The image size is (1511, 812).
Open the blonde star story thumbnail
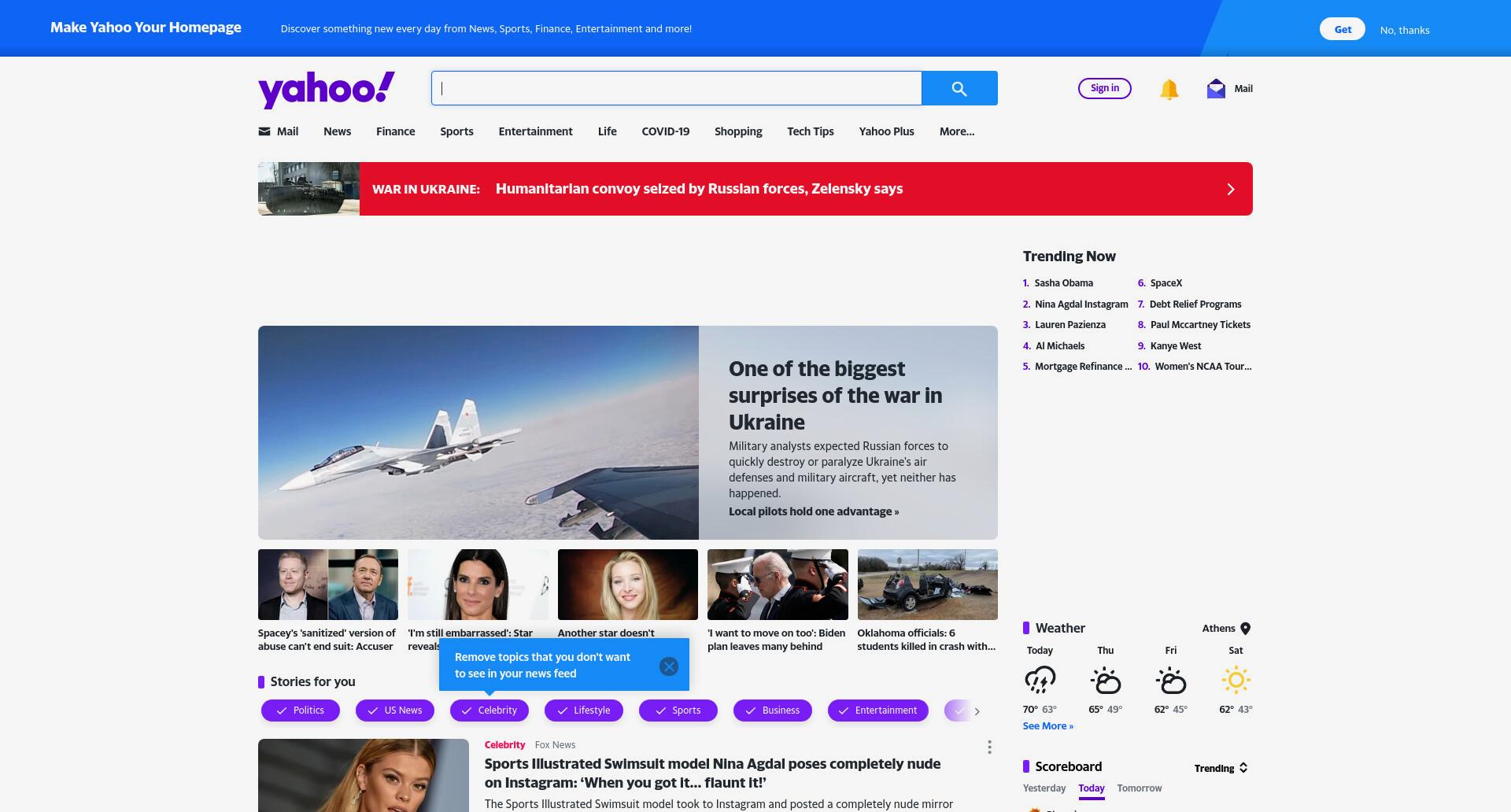tap(628, 585)
